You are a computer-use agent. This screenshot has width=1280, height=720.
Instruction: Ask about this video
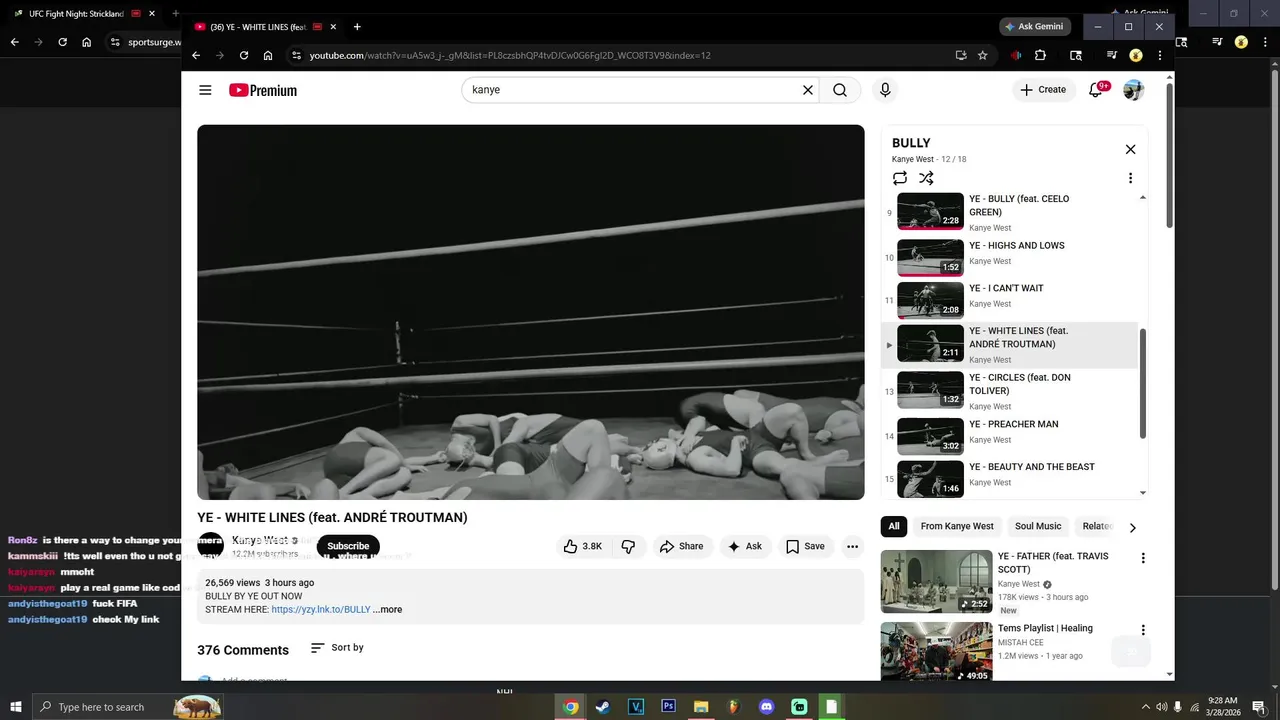pos(745,546)
